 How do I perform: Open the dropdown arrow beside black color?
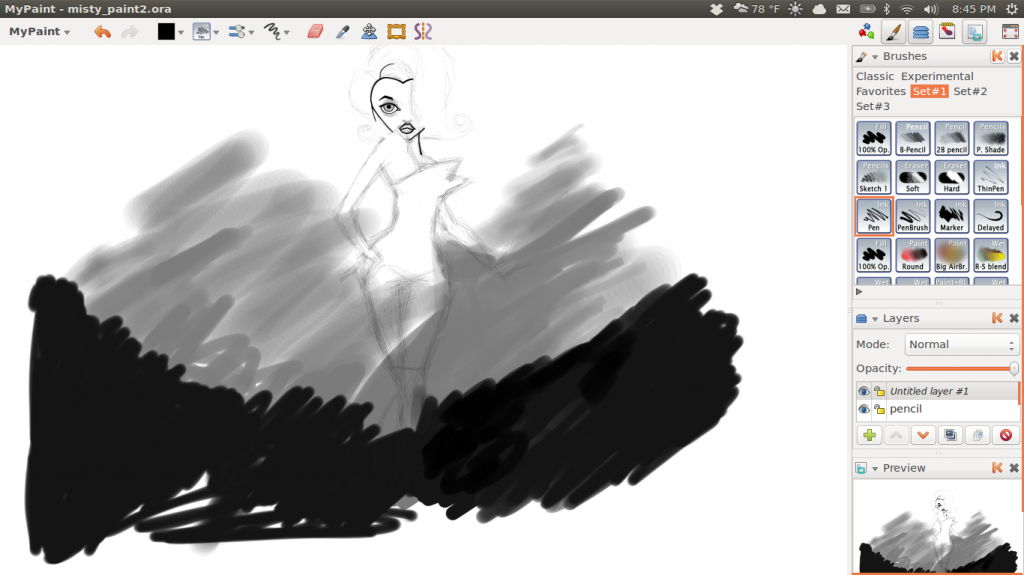[x=181, y=32]
